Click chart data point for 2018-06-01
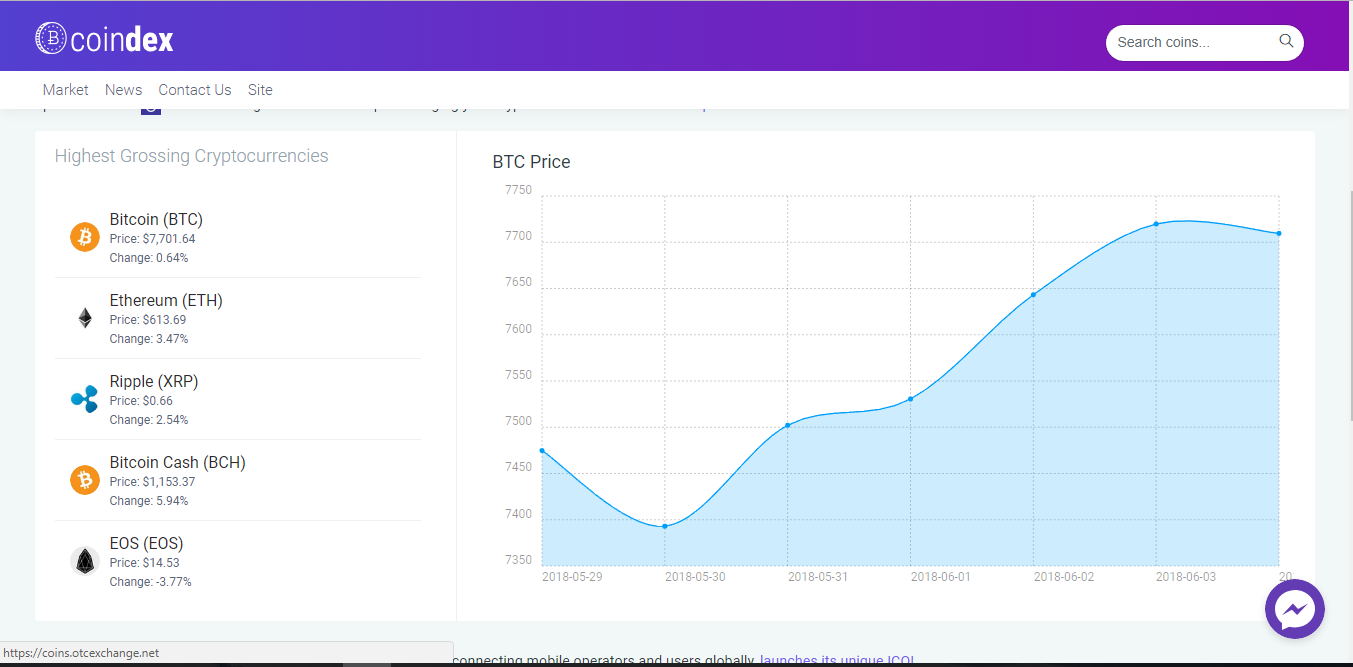Screen dimensions: 1353x667 tap(910, 399)
